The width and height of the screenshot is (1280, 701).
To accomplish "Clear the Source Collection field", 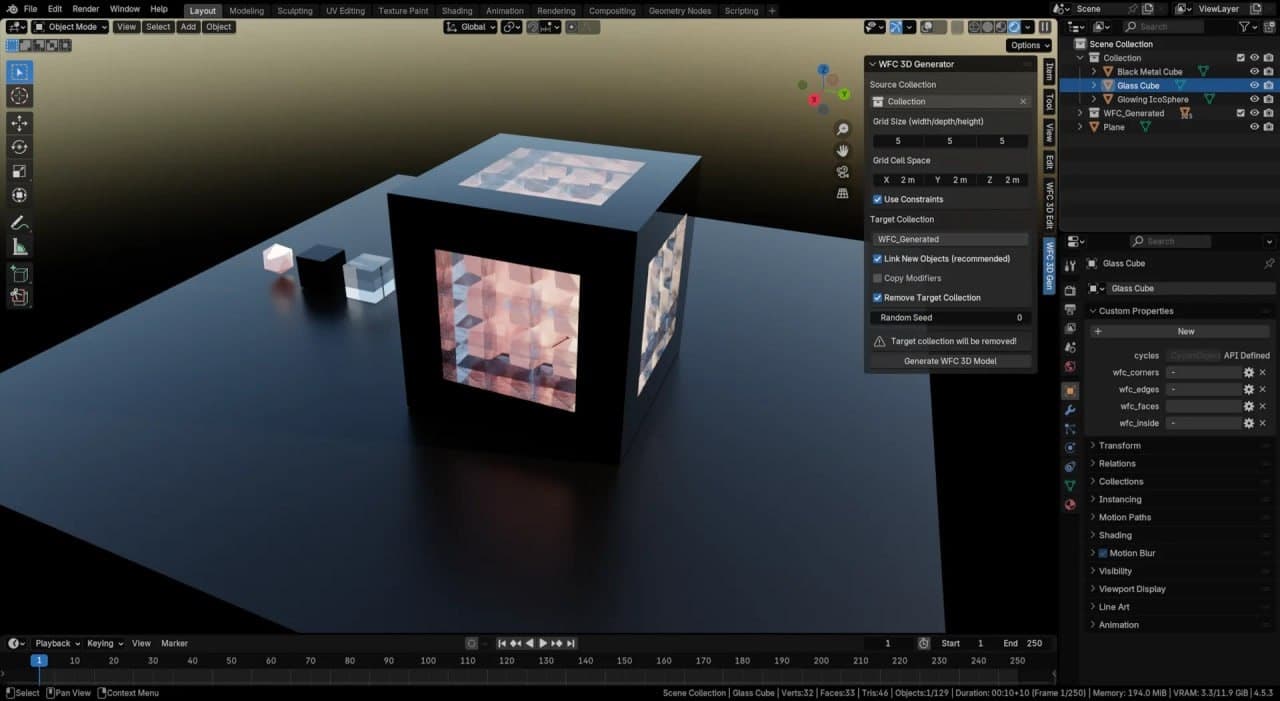I will click(x=1023, y=101).
